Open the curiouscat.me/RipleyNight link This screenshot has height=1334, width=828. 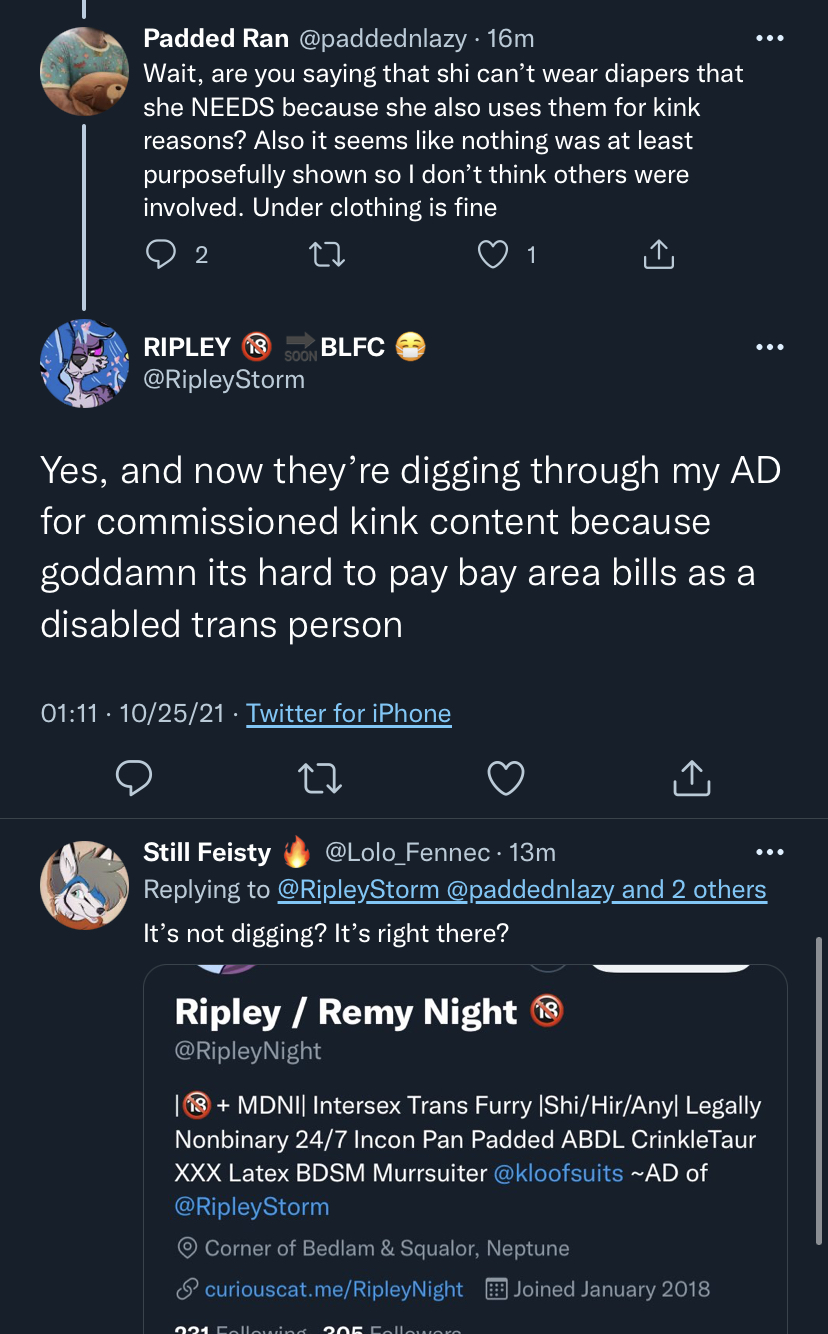(x=334, y=1289)
